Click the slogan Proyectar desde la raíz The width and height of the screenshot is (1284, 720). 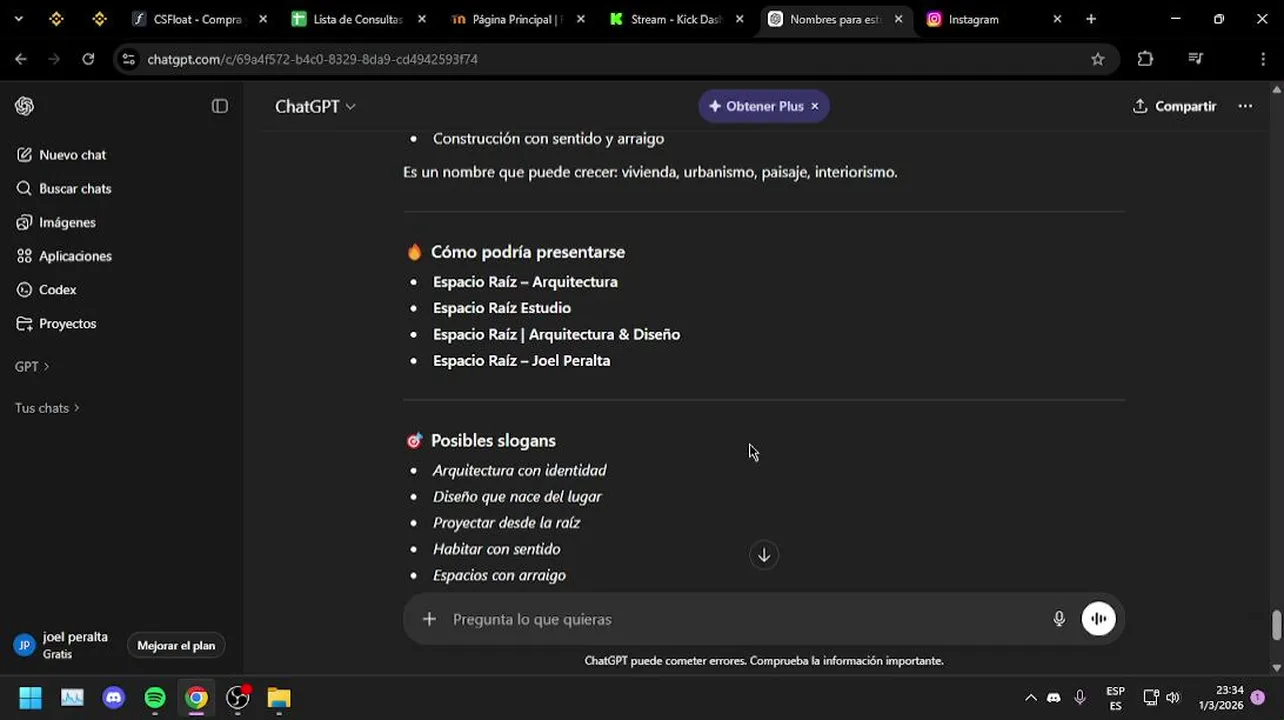(x=506, y=523)
